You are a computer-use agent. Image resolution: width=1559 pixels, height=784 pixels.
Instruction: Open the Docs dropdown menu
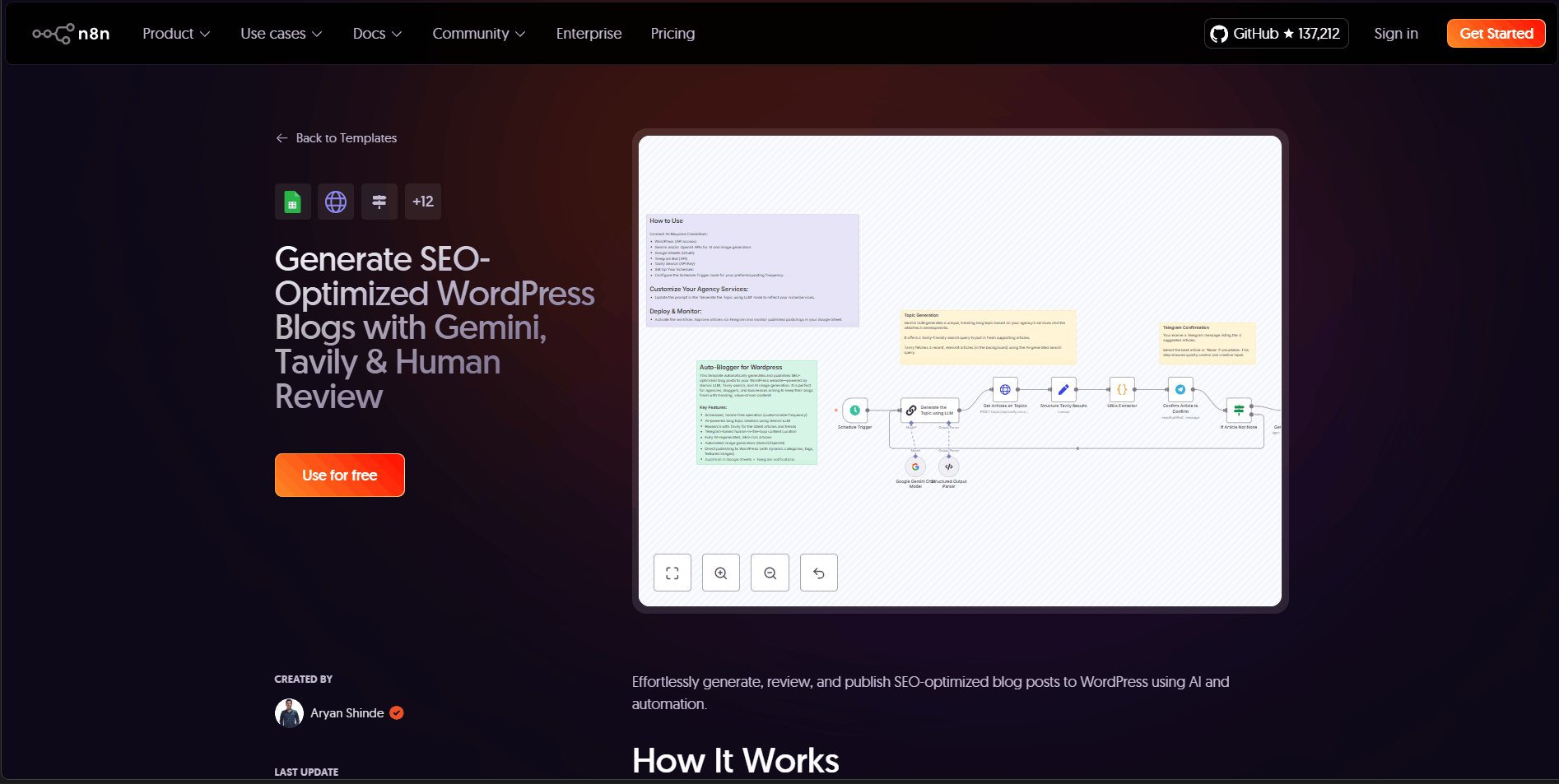point(377,34)
